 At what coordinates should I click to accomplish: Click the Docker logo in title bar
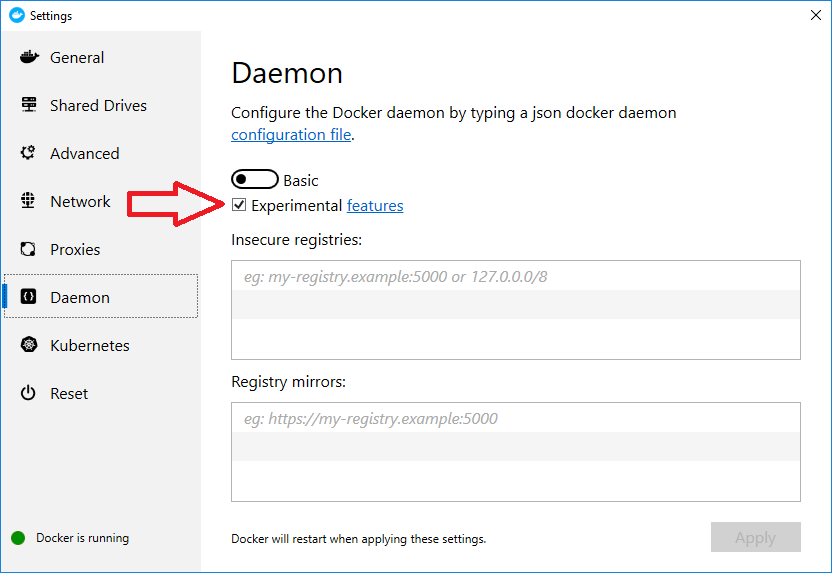pos(17,15)
